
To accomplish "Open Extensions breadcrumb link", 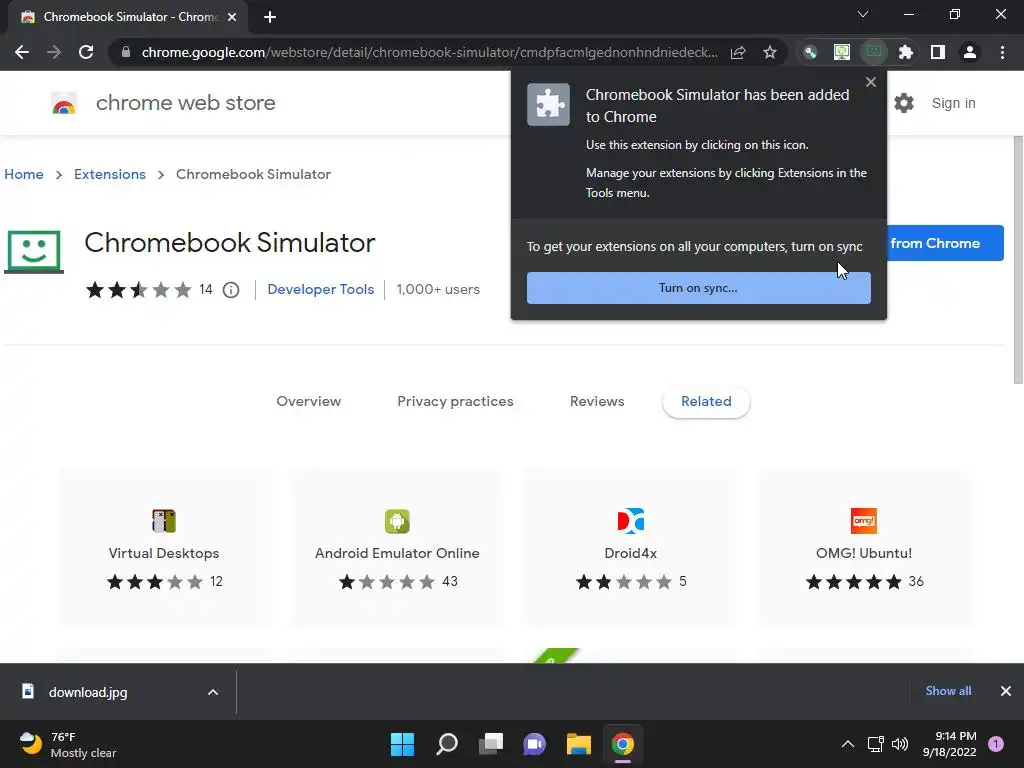I will (x=110, y=174).
